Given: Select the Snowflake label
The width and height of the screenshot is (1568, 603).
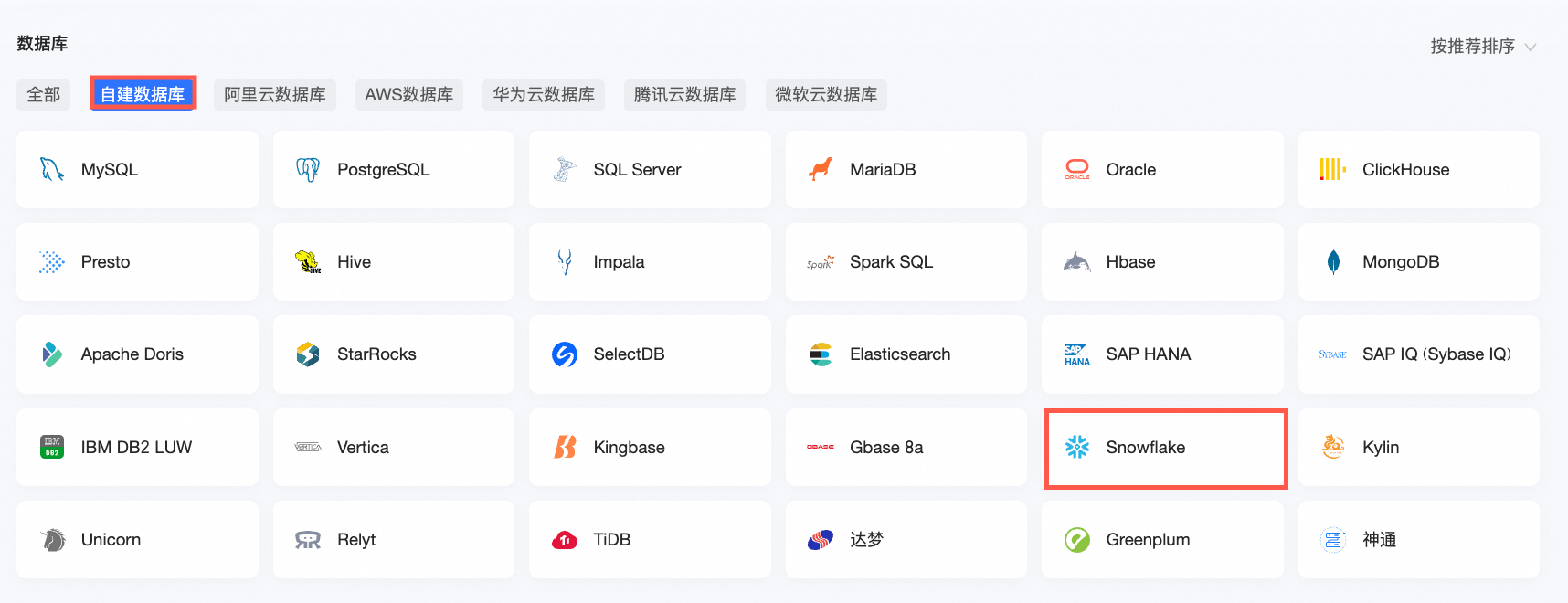Looking at the screenshot, I should point(1146,448).
